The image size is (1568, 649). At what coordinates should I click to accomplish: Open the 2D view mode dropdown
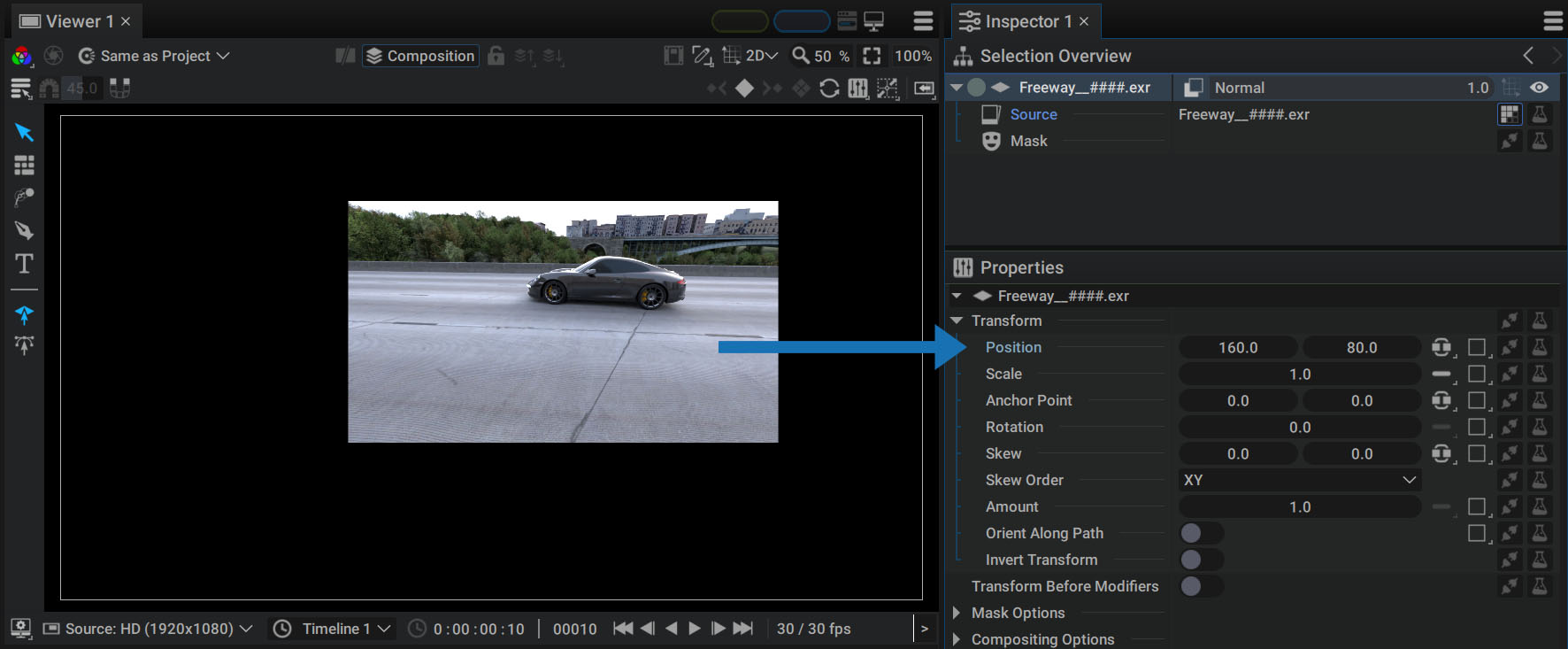(761, 56)
